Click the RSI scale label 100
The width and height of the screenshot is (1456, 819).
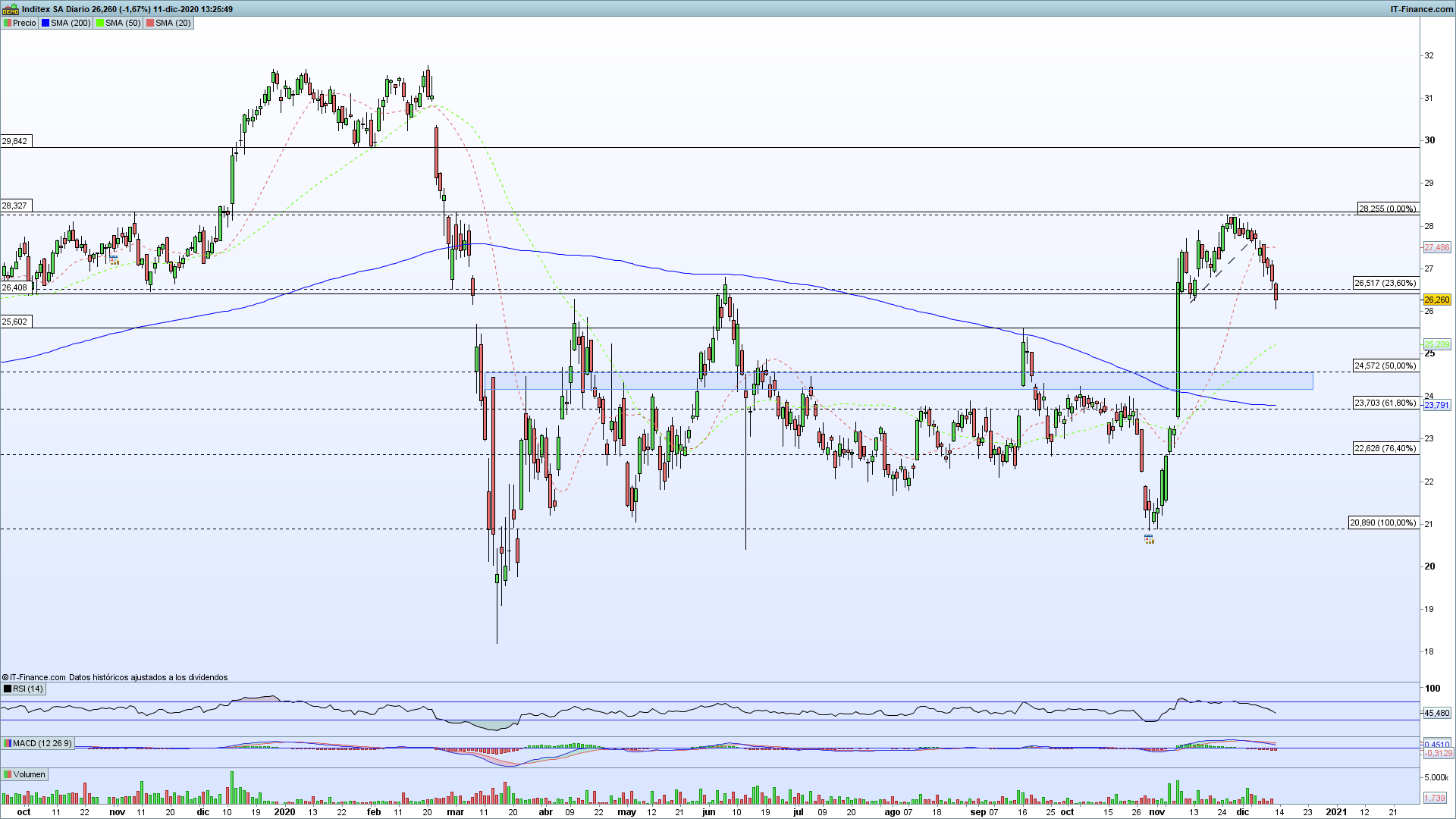tap(1432, 689)
